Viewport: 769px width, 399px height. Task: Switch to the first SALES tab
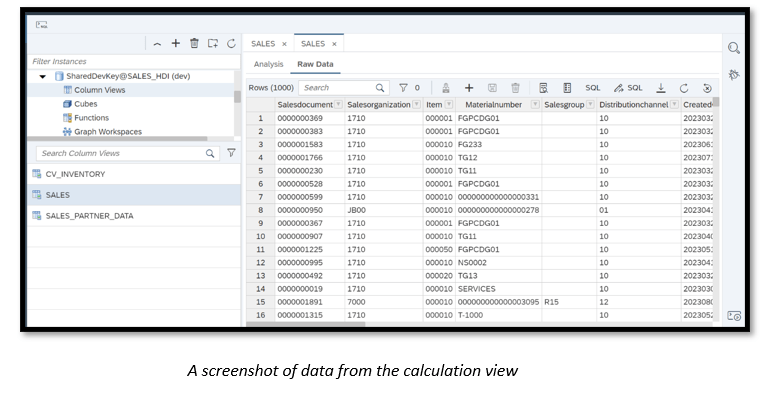coord(263,44)
